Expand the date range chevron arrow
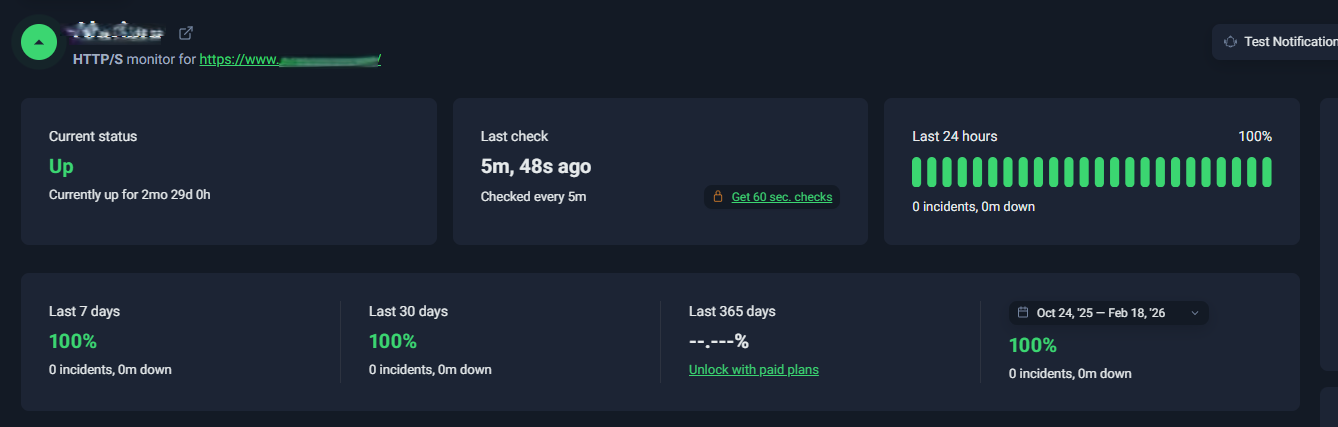This screenshot has height=427, width=1338. [1194, 313]
